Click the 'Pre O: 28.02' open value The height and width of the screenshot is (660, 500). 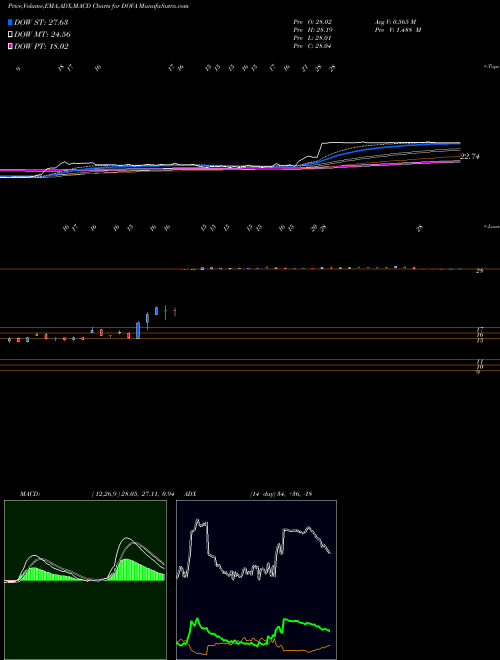(313, 21)
